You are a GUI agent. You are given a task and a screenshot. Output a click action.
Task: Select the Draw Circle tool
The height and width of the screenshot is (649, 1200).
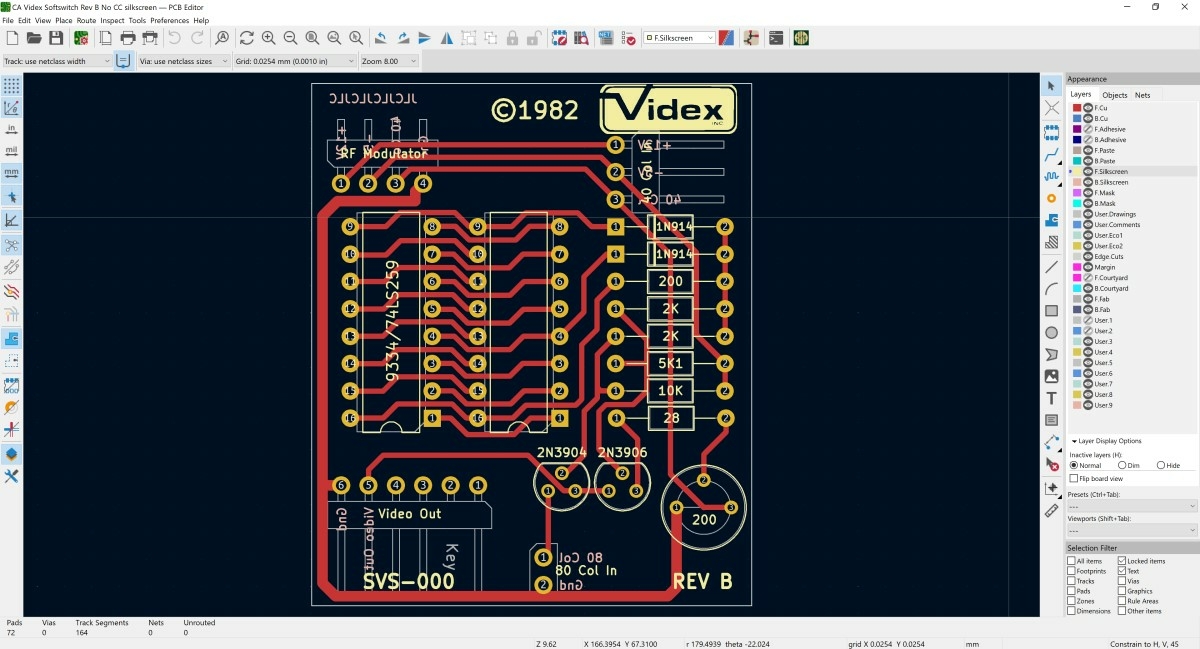(1052, 333)
